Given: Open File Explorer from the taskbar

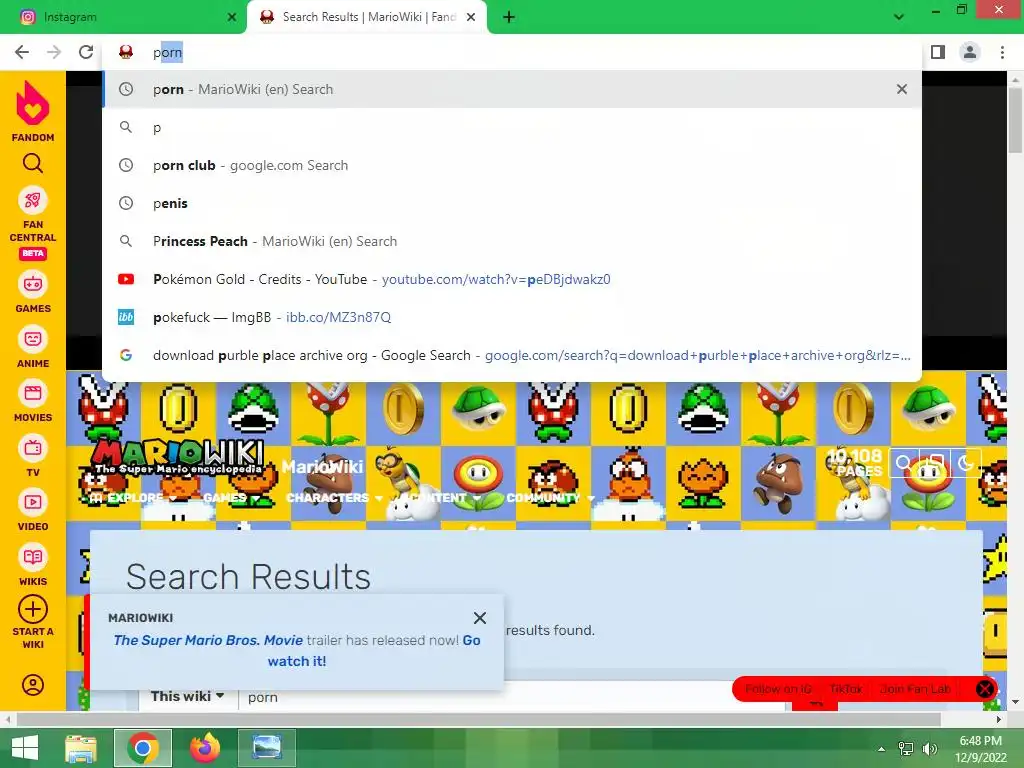Looking at the screenshot, I should [81, 748].
